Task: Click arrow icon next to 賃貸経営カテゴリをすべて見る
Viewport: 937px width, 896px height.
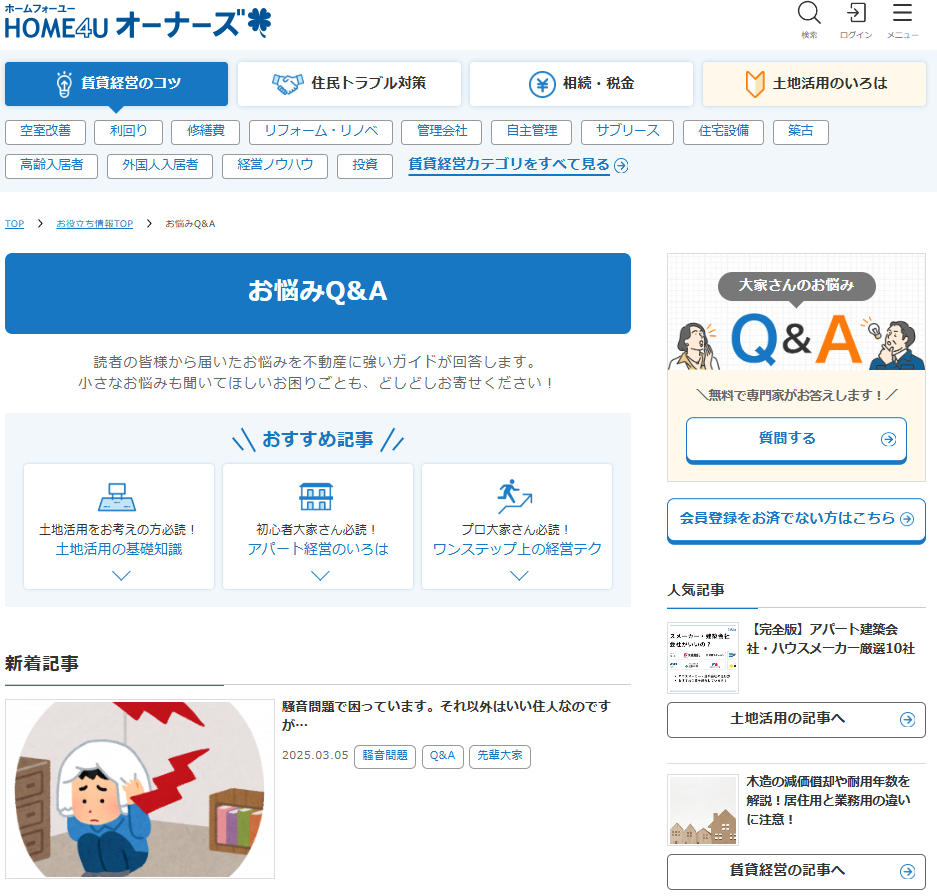Action: (621, 166)
